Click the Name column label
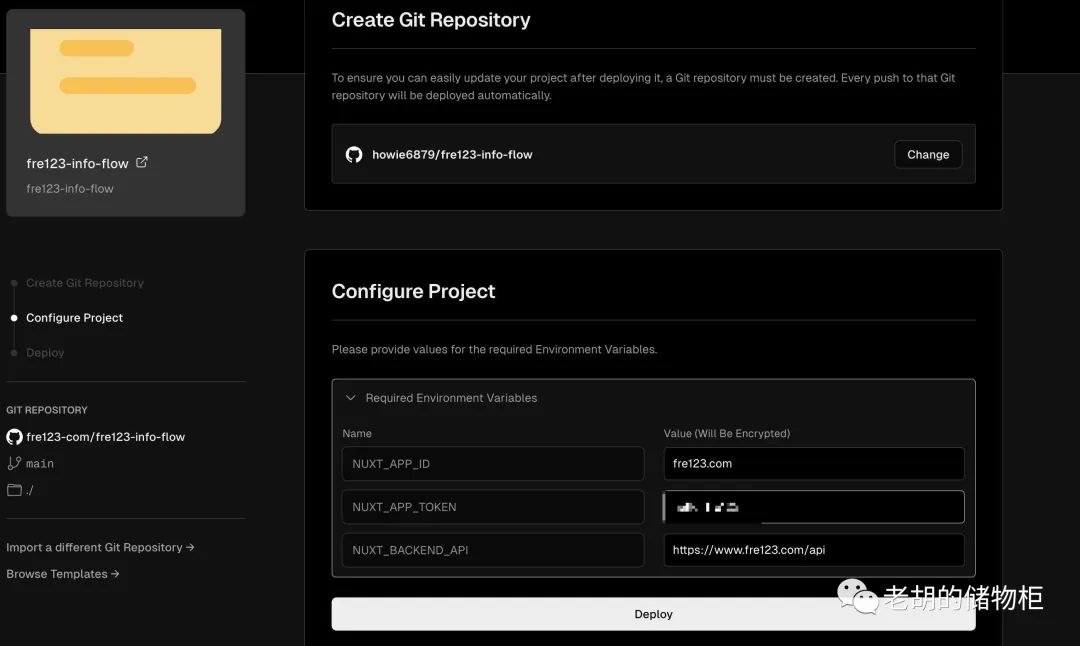This screenshot has width=1080, height=646. (357, 433)
